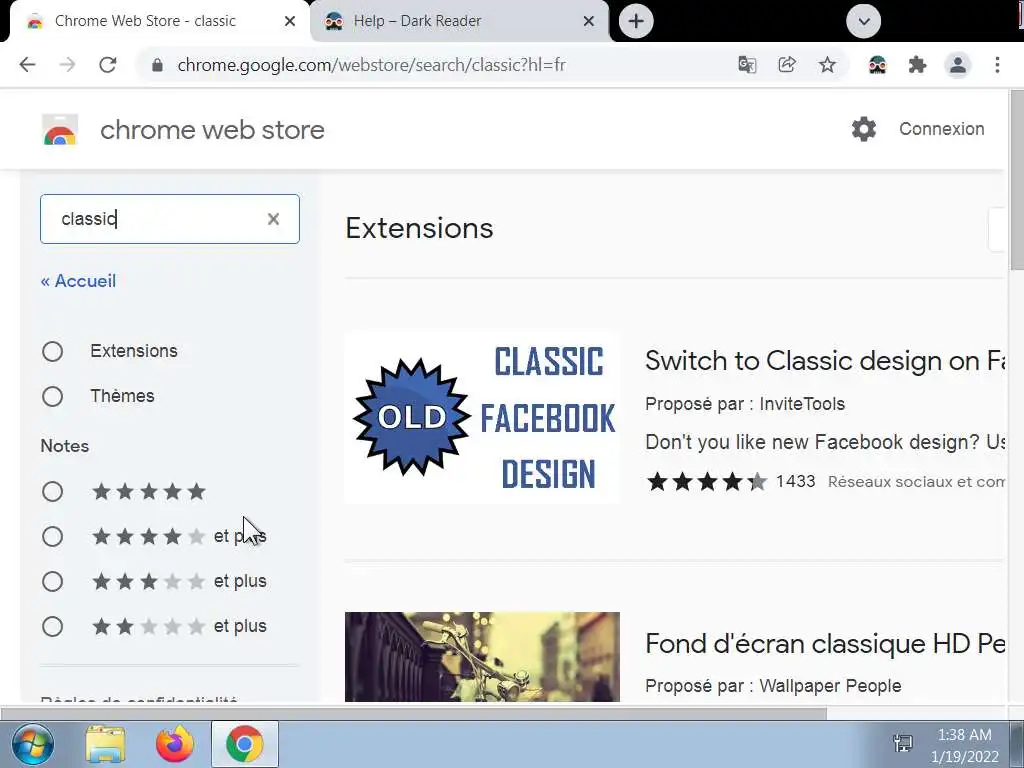
Task: Launch Firefox from the taskbar
Action: point(174,744)
